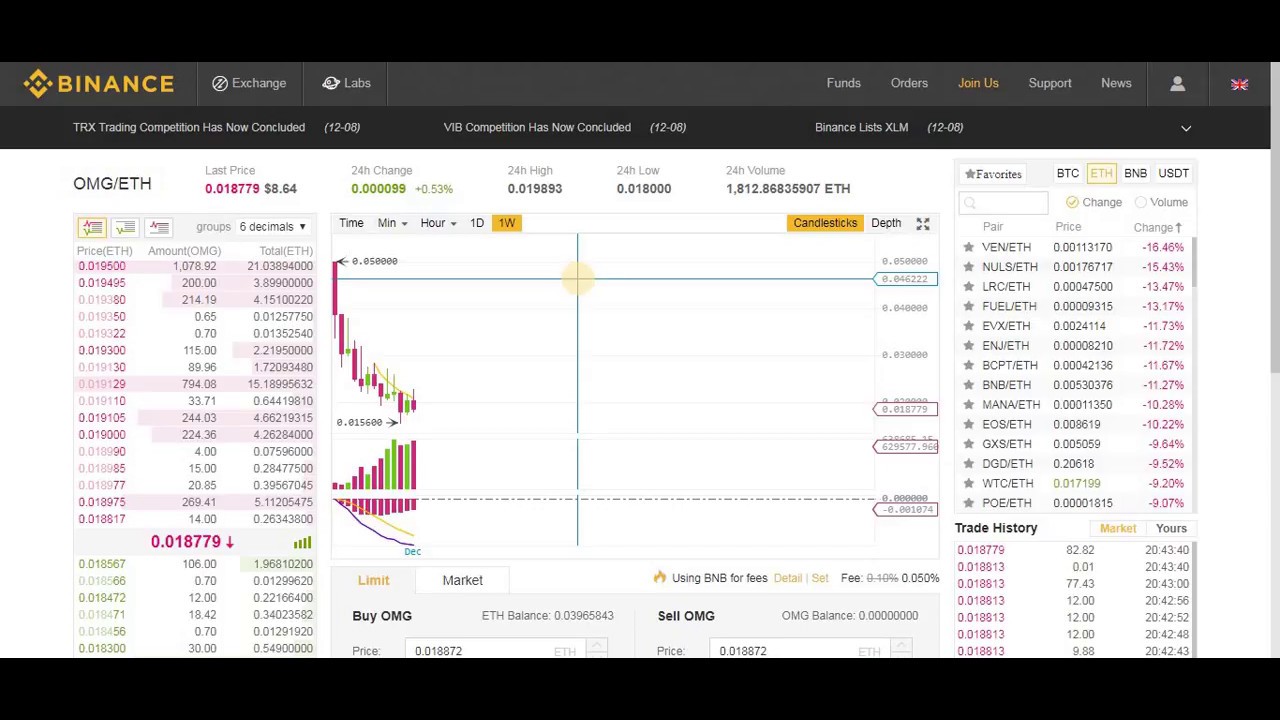
Task: Open the UK flag language selector
Action: [1239, 85]
